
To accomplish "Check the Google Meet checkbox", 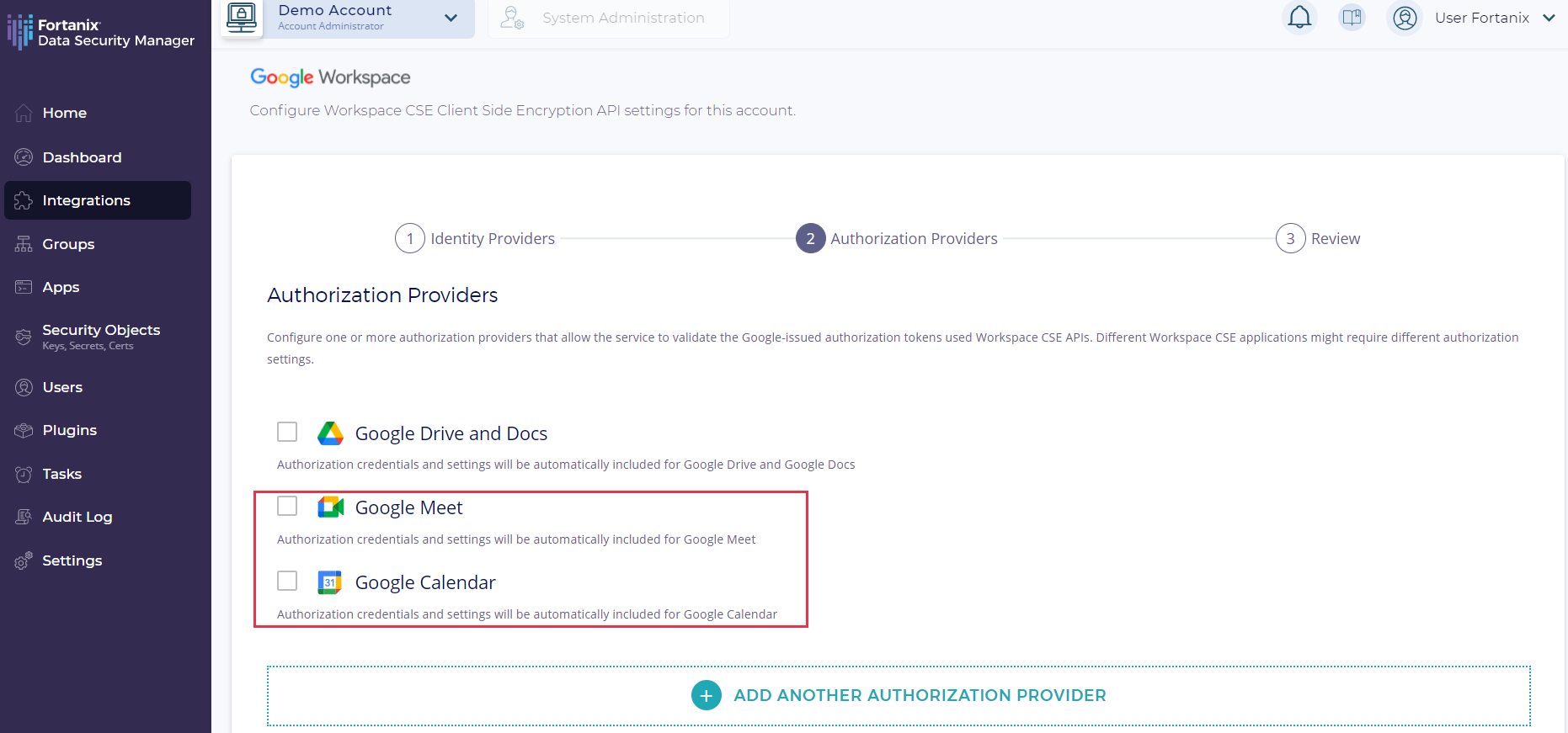I will (287, 506).
